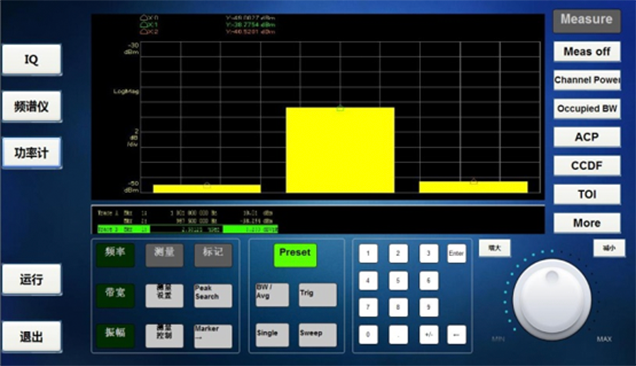The height and width of the screenshot is (366, 636).
Task: Turn measurement off with Meas off
Action: [587, 52]
